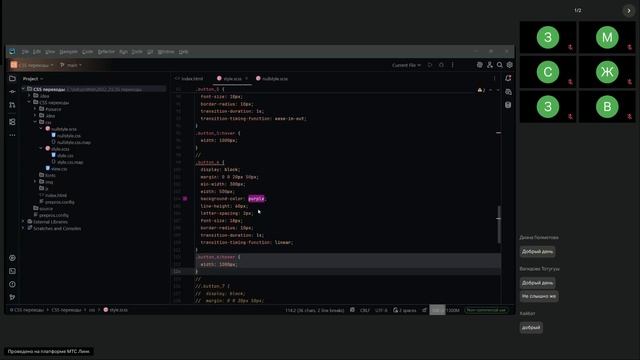Click the highlighted purple value in code

[256, 199]
